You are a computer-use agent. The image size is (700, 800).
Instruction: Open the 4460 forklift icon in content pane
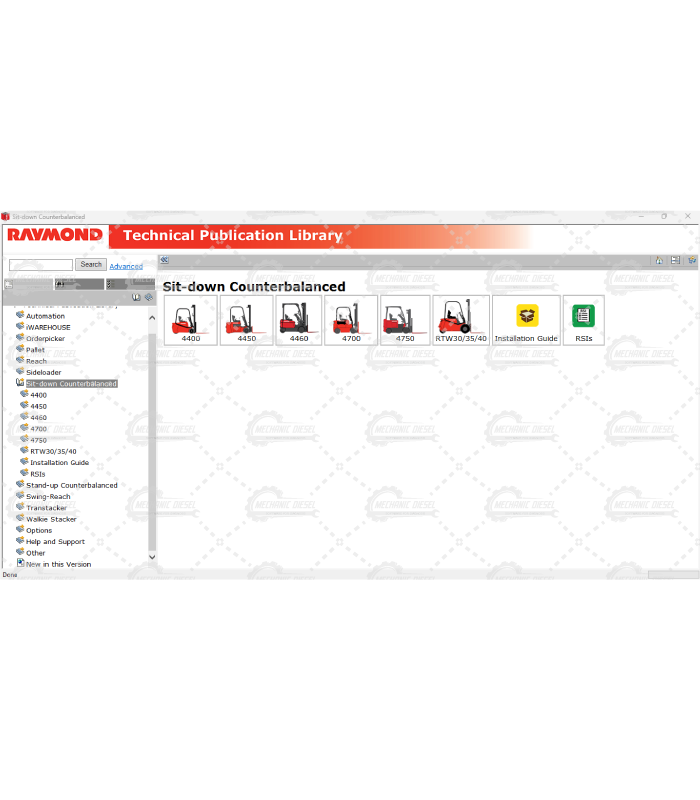click(298, 318)
